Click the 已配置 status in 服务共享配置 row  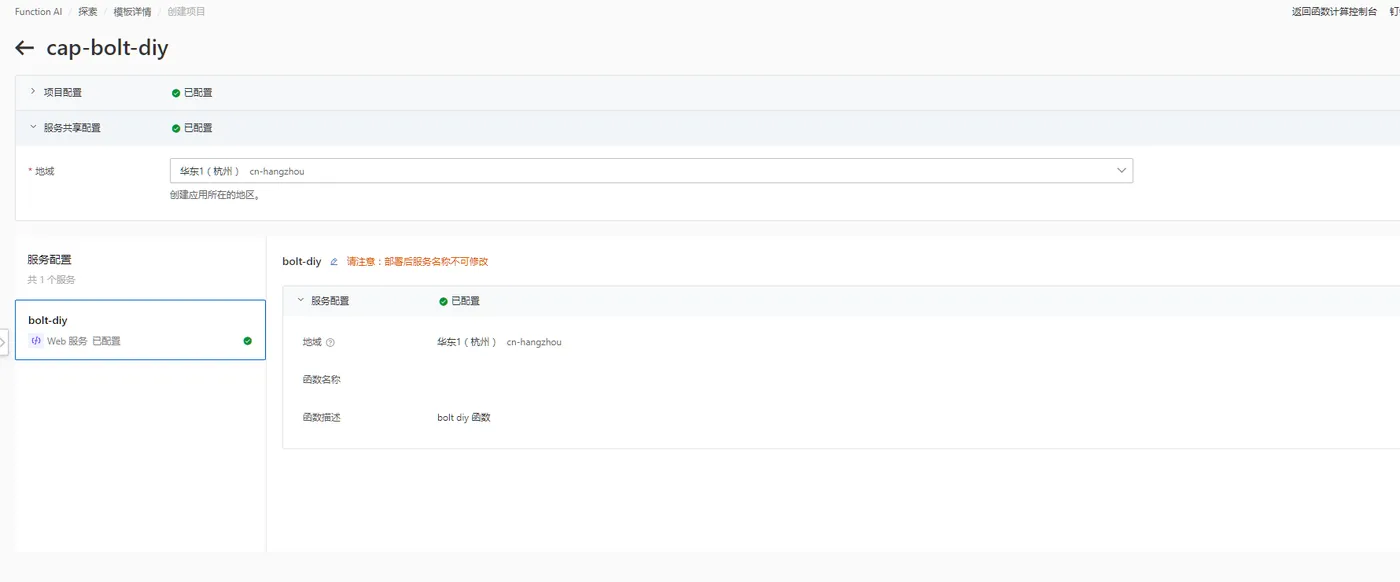198,128
